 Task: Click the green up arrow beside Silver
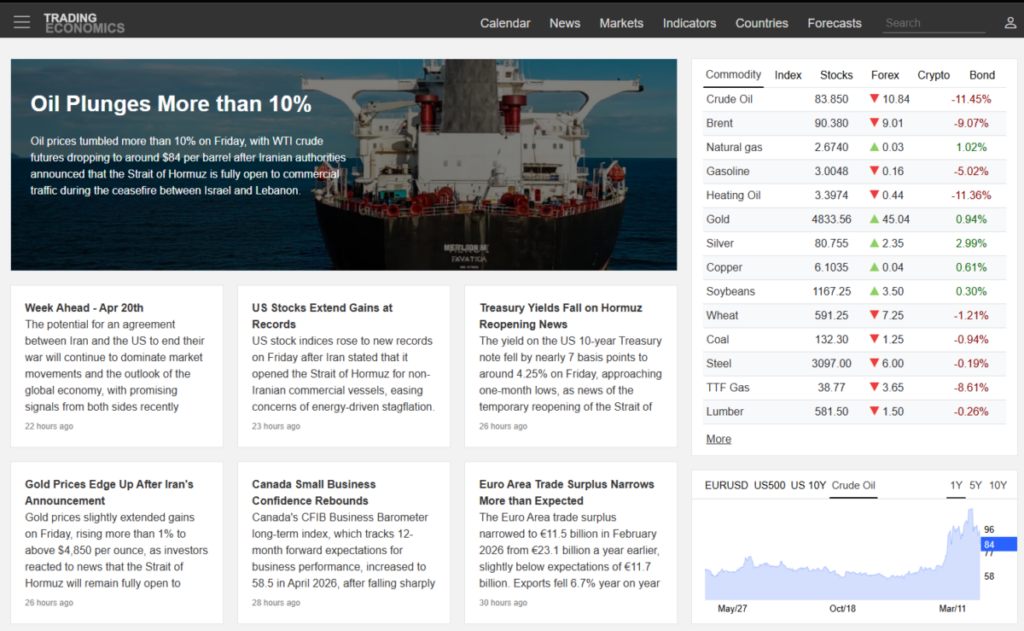(874, 243)
